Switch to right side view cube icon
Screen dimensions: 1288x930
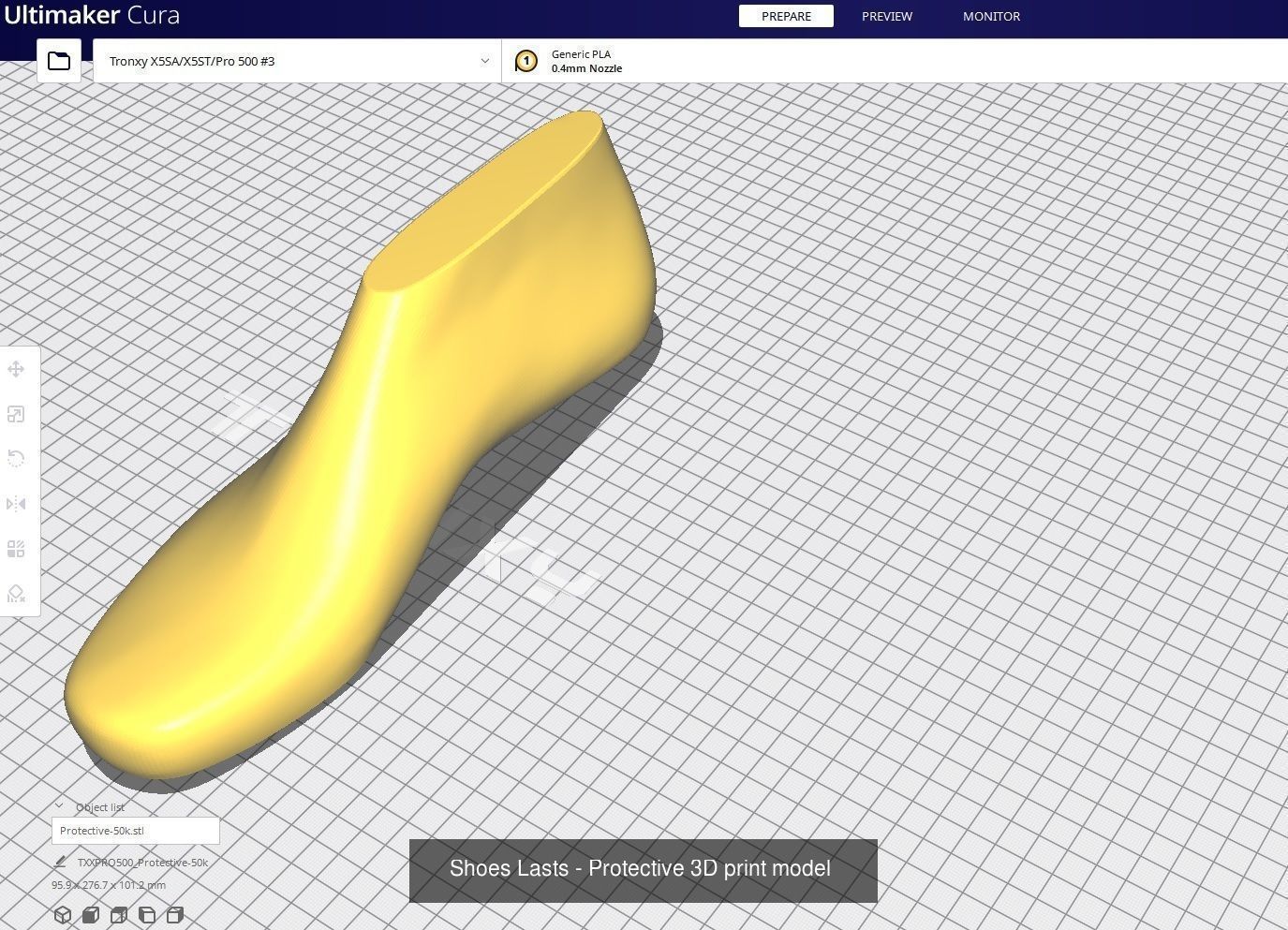click(x=175, y=915)
